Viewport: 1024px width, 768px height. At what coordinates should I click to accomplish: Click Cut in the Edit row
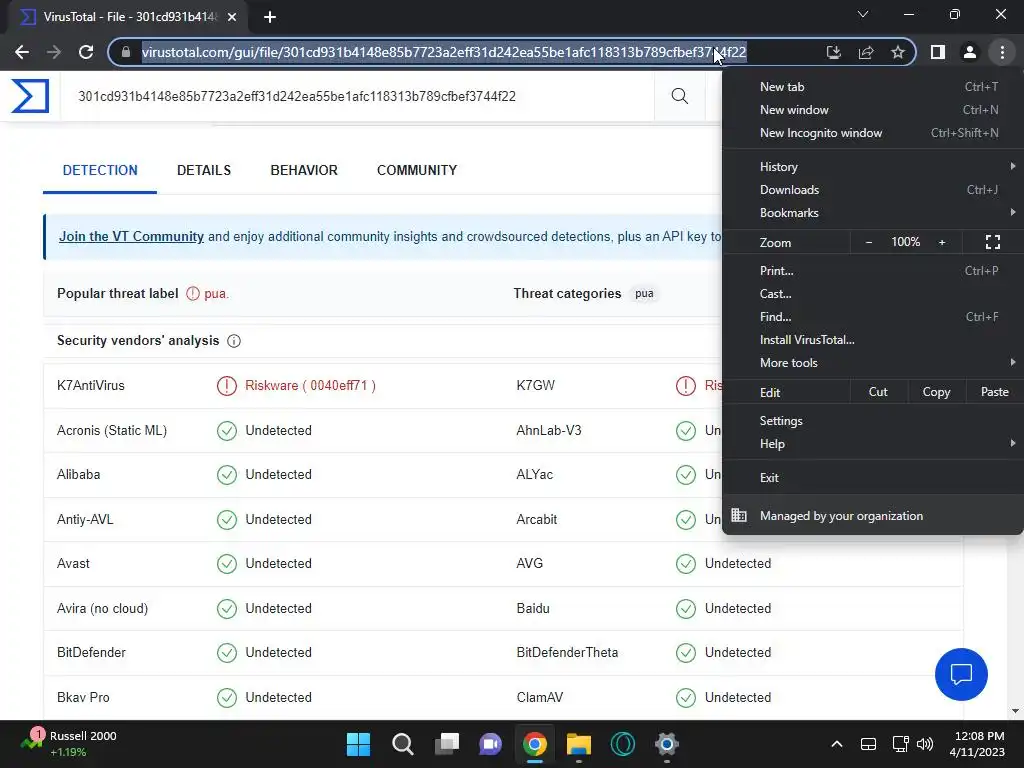tap(878, 392)
